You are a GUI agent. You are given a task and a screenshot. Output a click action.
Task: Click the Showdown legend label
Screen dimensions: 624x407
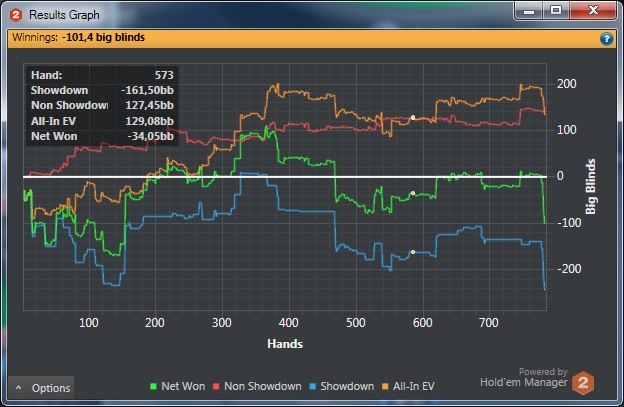[347, 386]
